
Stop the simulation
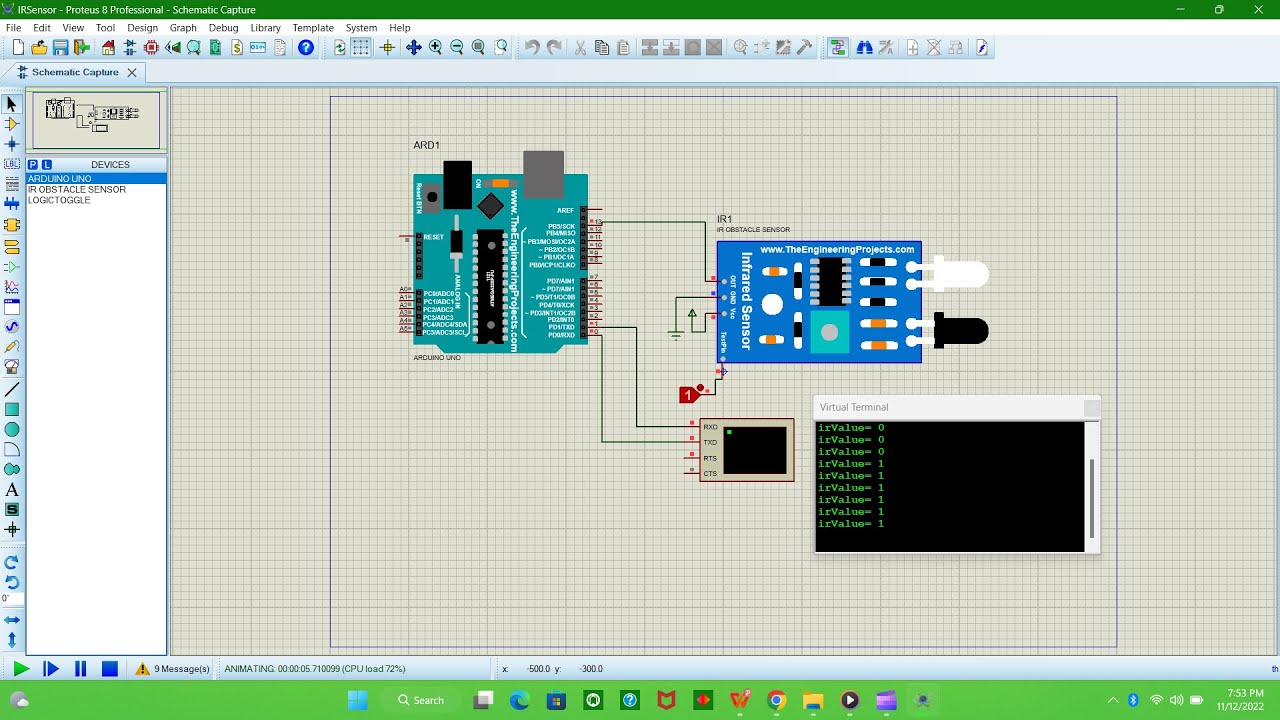(x=110, y=669)
